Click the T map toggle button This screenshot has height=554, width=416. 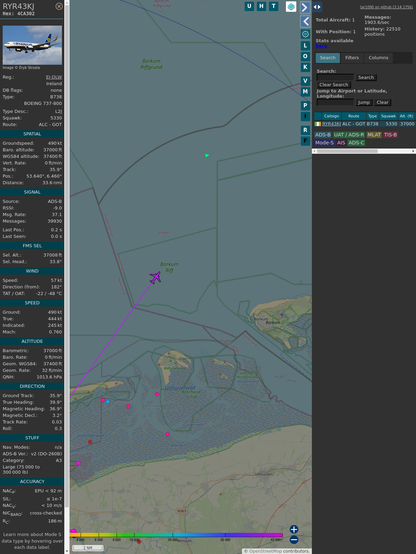[x=273, y=6]
